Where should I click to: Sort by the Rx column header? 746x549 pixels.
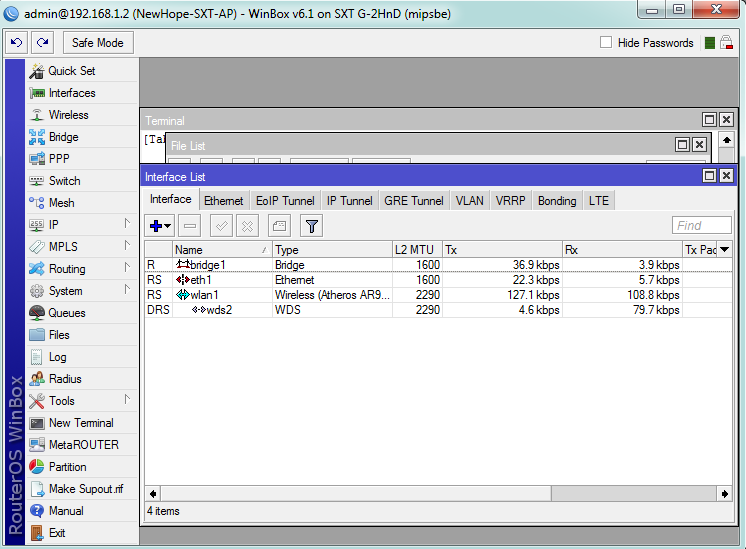622,249
